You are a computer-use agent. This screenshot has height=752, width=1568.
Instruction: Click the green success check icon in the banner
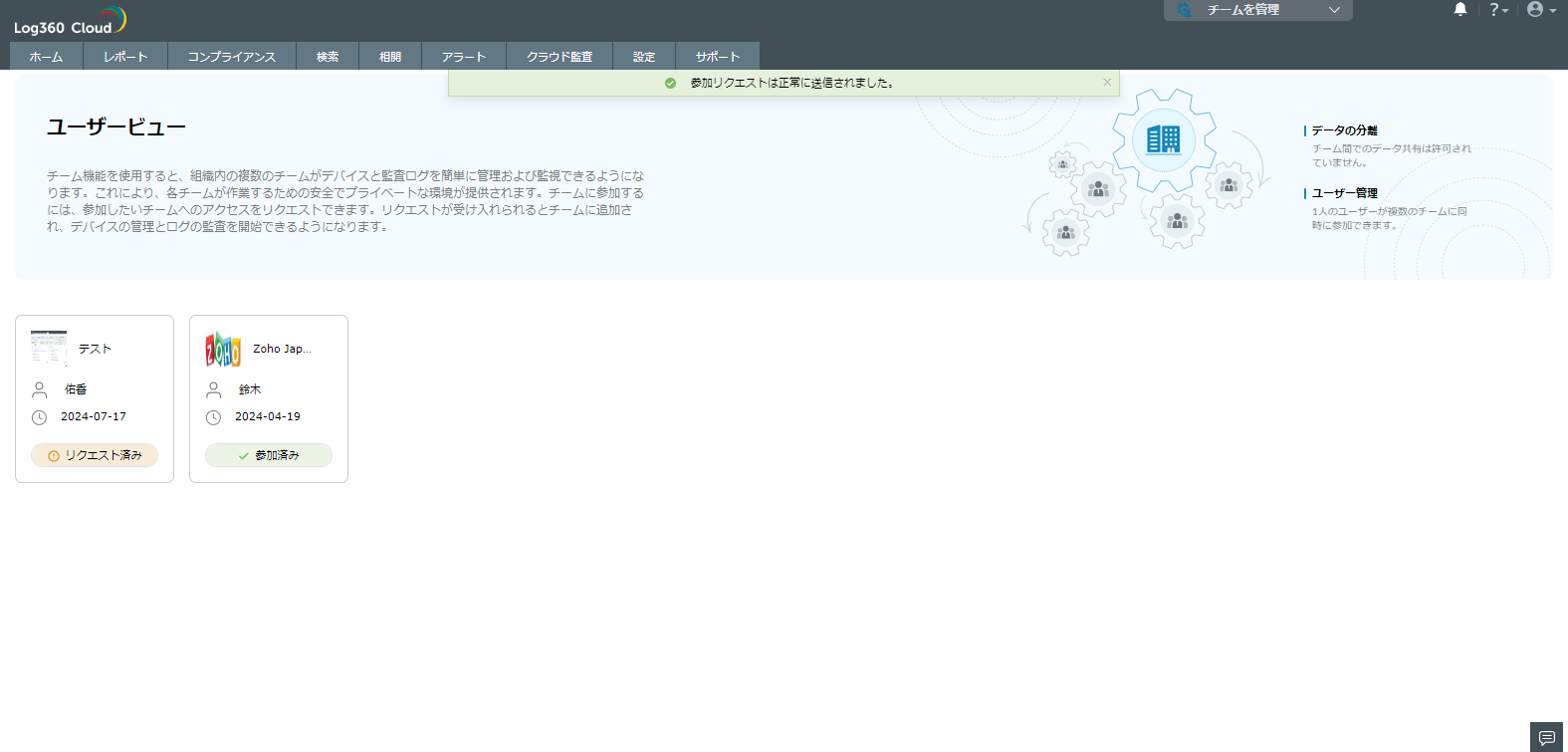(x=670, y=84)
